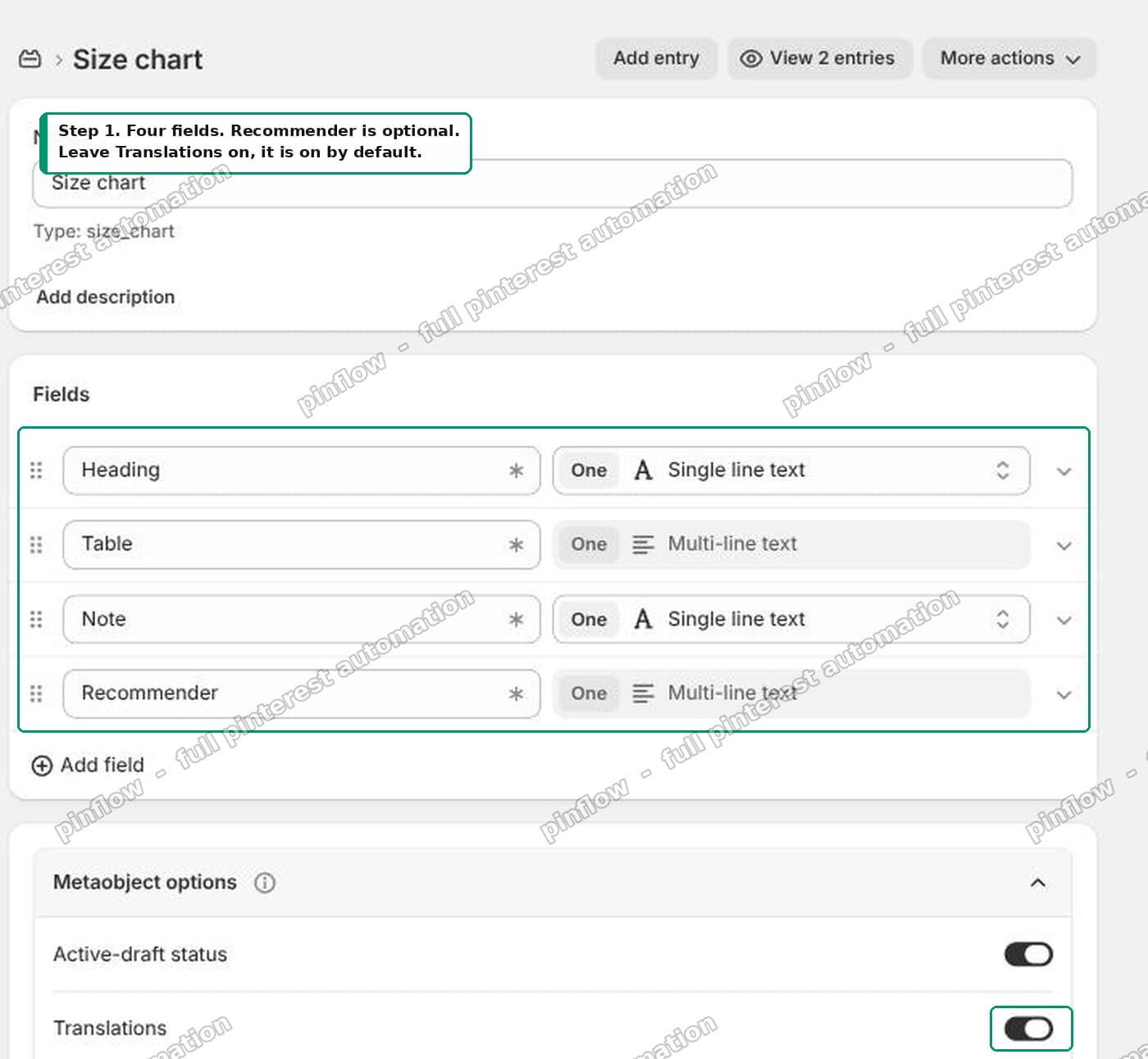Open Note's Single line text type dropdown

(791, 619)
